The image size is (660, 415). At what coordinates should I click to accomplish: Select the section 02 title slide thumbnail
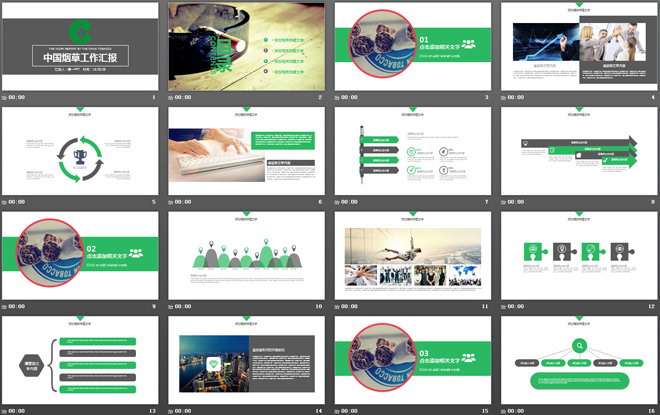coord(80,254)
